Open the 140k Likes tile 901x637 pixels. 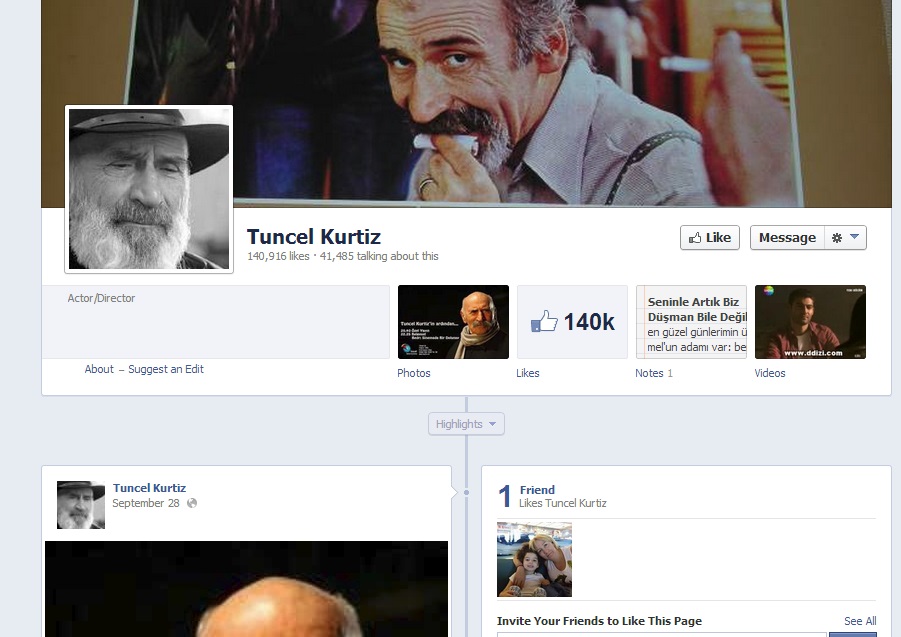[x=572, y=322]
